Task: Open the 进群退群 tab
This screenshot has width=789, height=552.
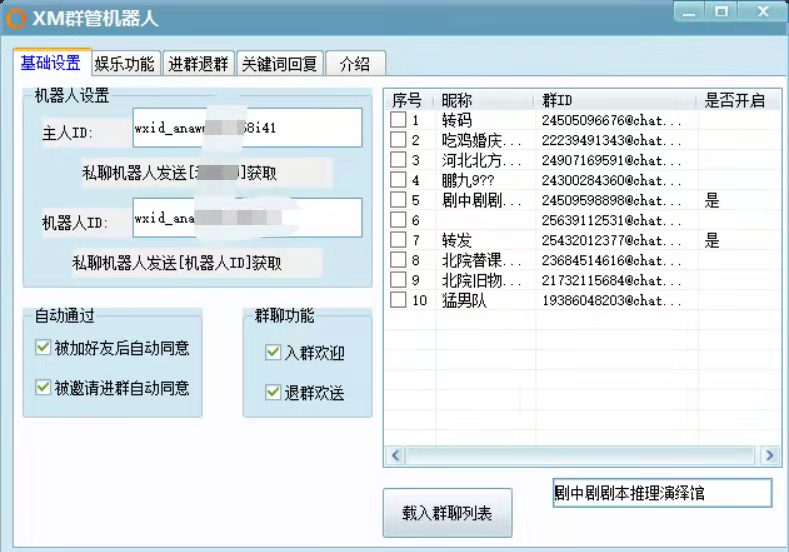Action: [198, 64]
